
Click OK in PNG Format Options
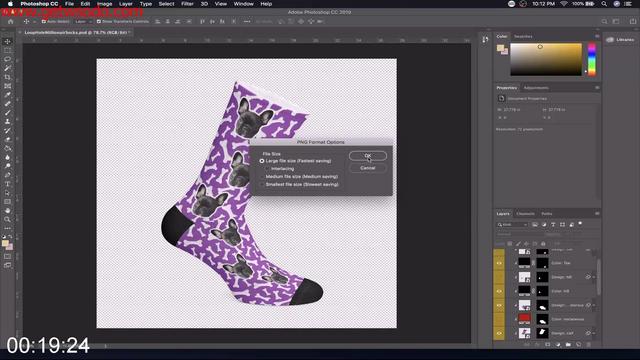(x=368, y=156)
